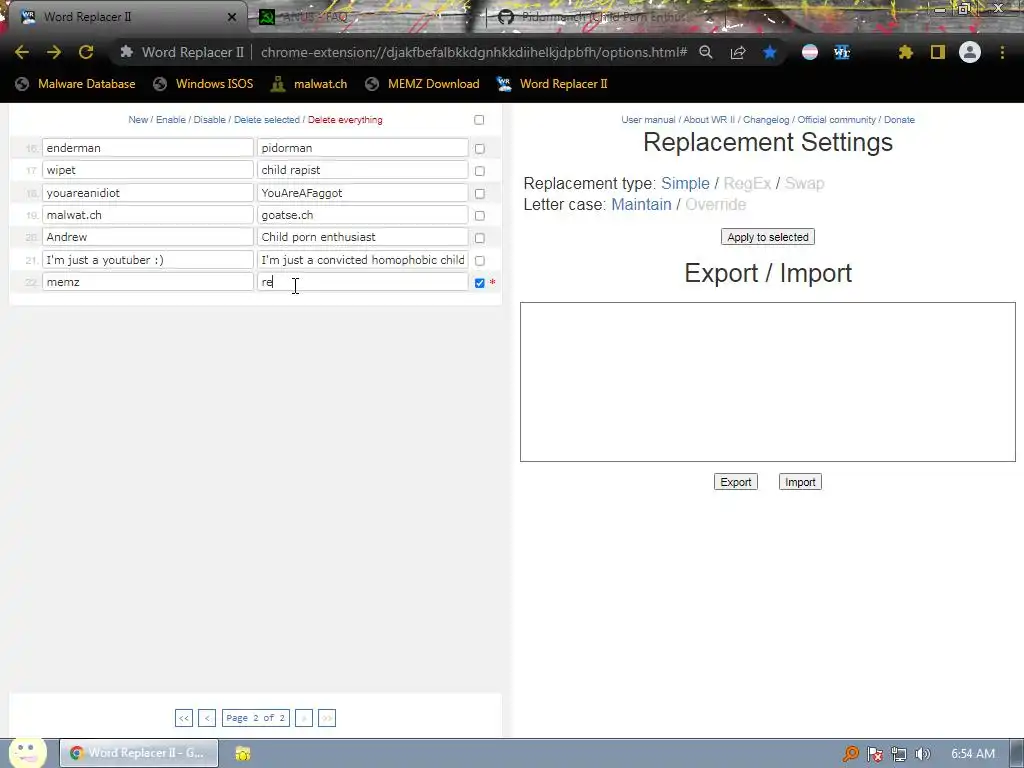The height and width of the screenshot is (768, 1024).
Task: Click the New replacement link
Action: [x=138, y=120]
